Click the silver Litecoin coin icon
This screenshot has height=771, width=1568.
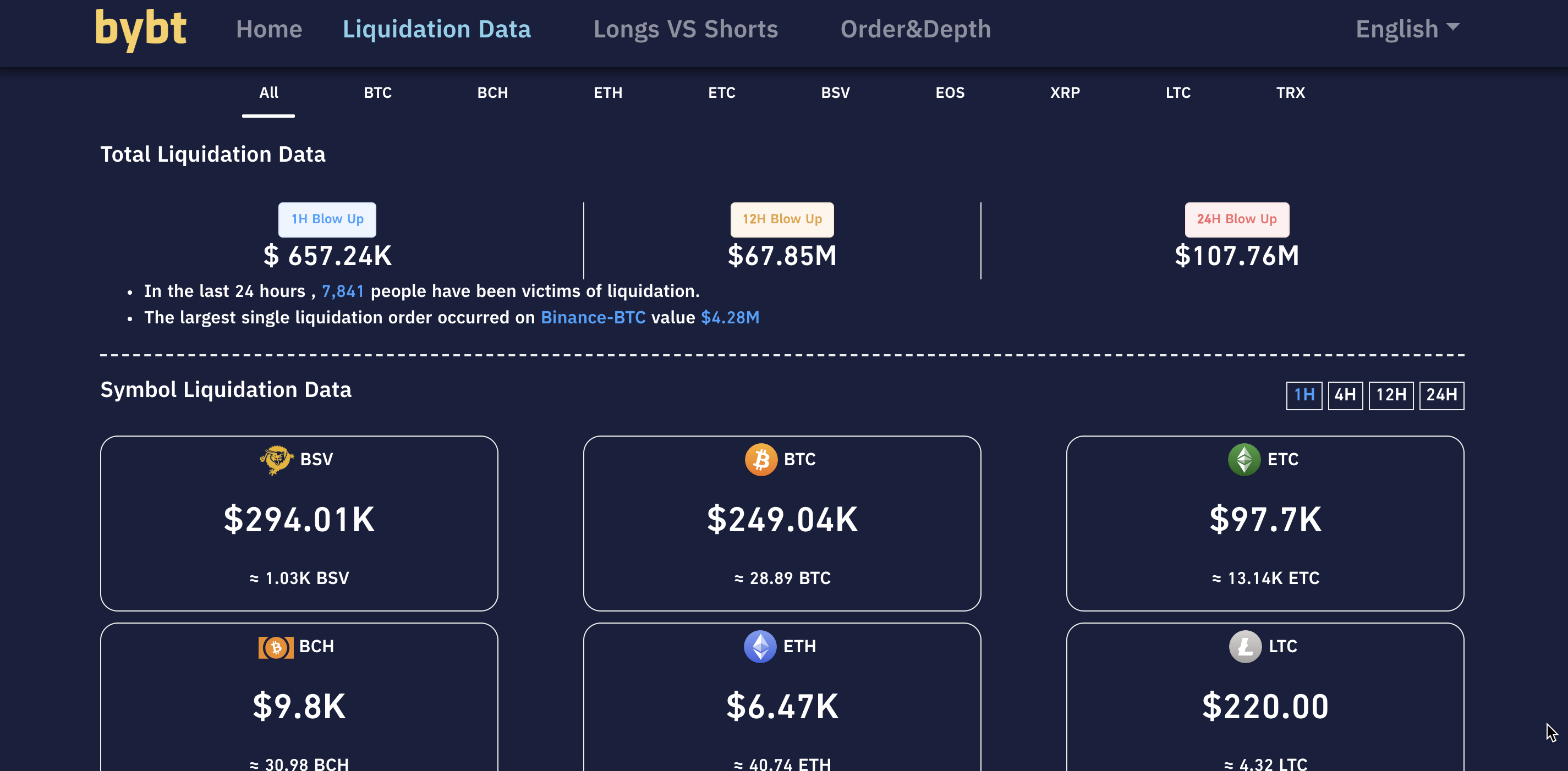[1245, 646]
